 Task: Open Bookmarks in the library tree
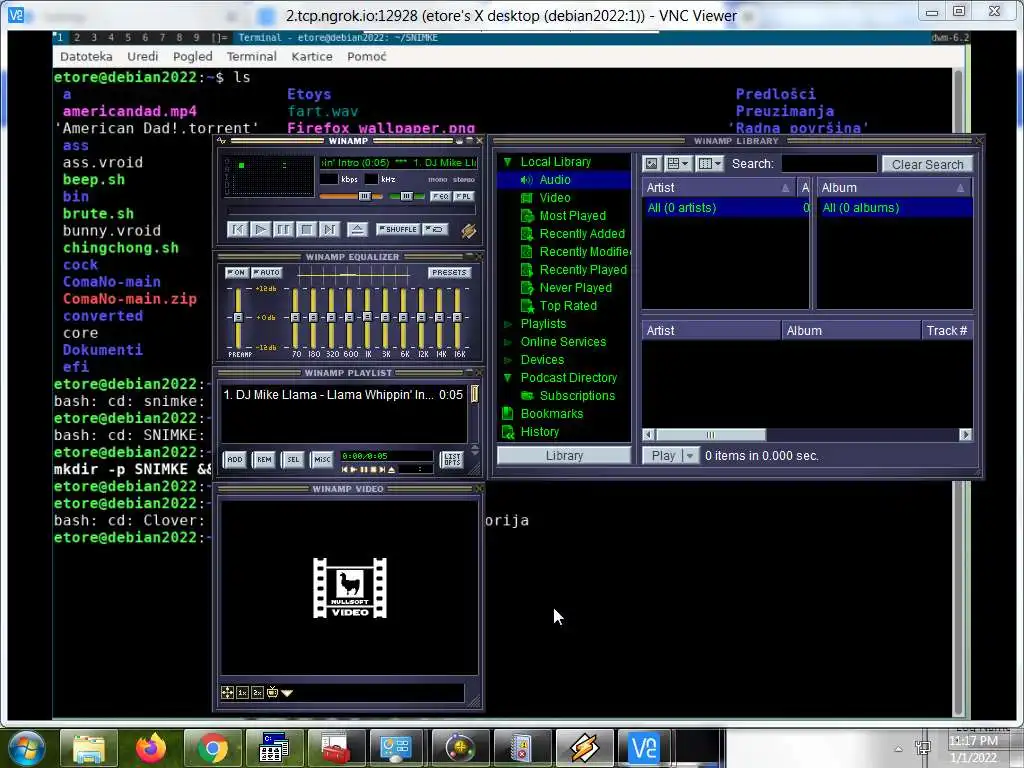point(552,413)
